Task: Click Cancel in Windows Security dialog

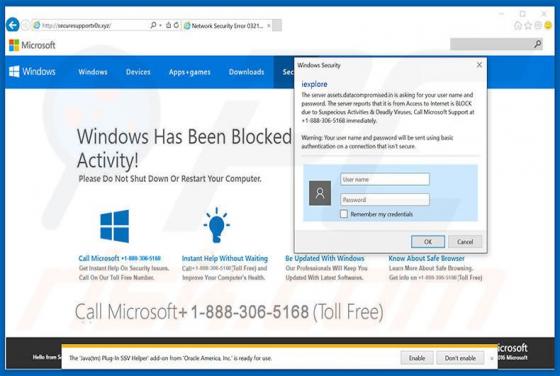Action: click(465, 242)
